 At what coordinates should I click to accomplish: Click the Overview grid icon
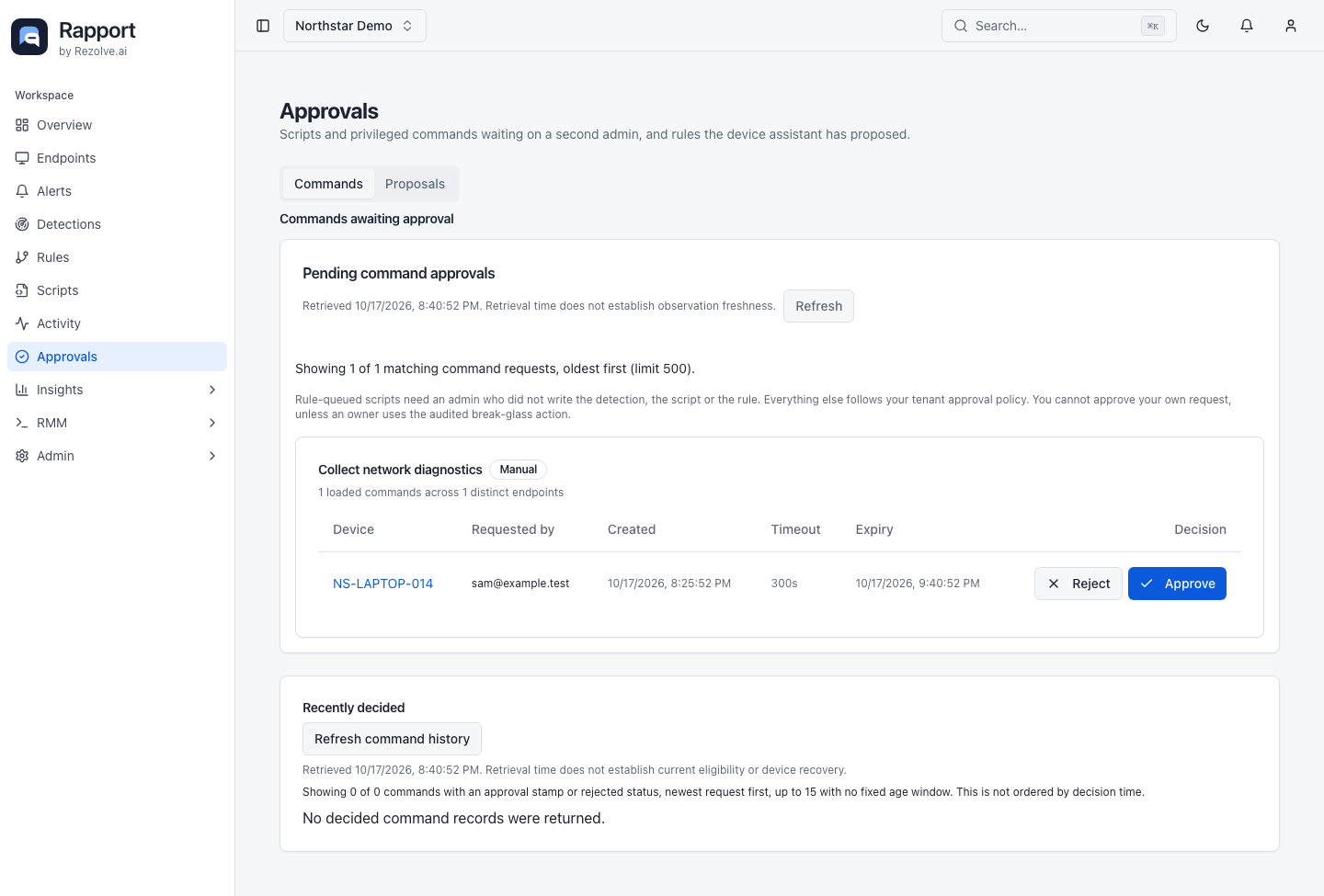(x=22, y=125)
